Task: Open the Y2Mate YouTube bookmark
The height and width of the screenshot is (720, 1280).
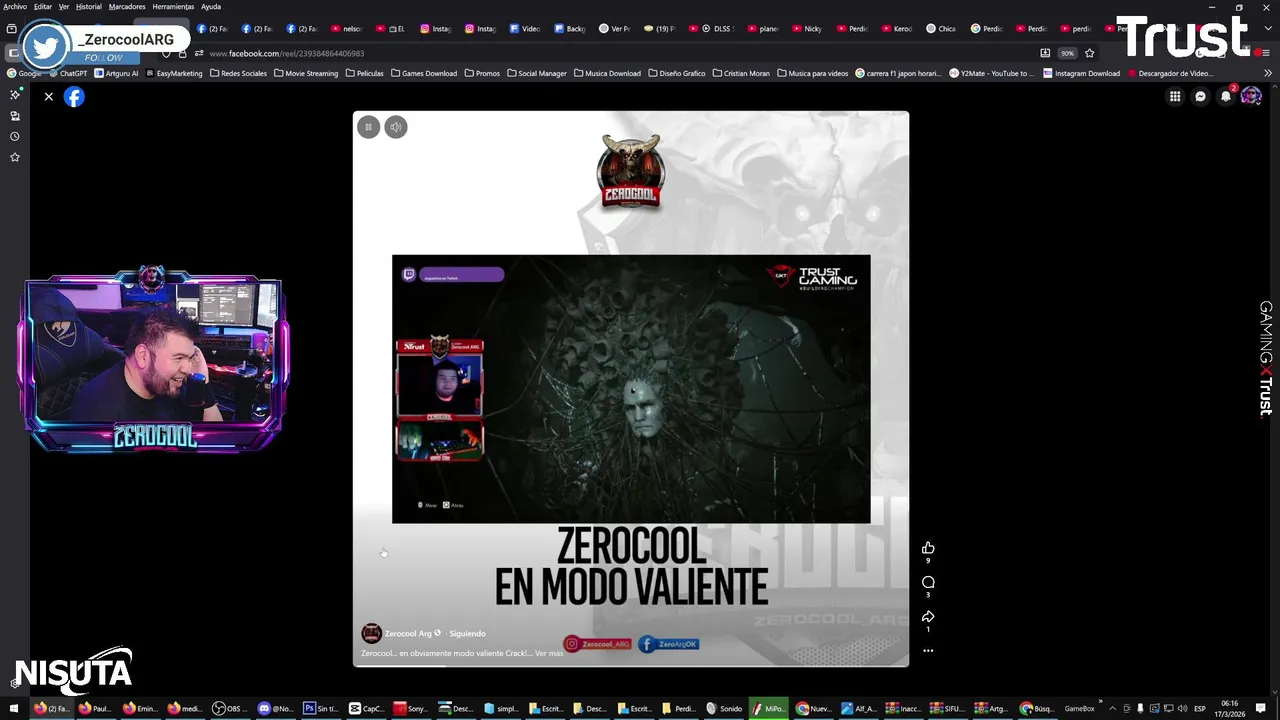Action: click(x=992, y=73)
